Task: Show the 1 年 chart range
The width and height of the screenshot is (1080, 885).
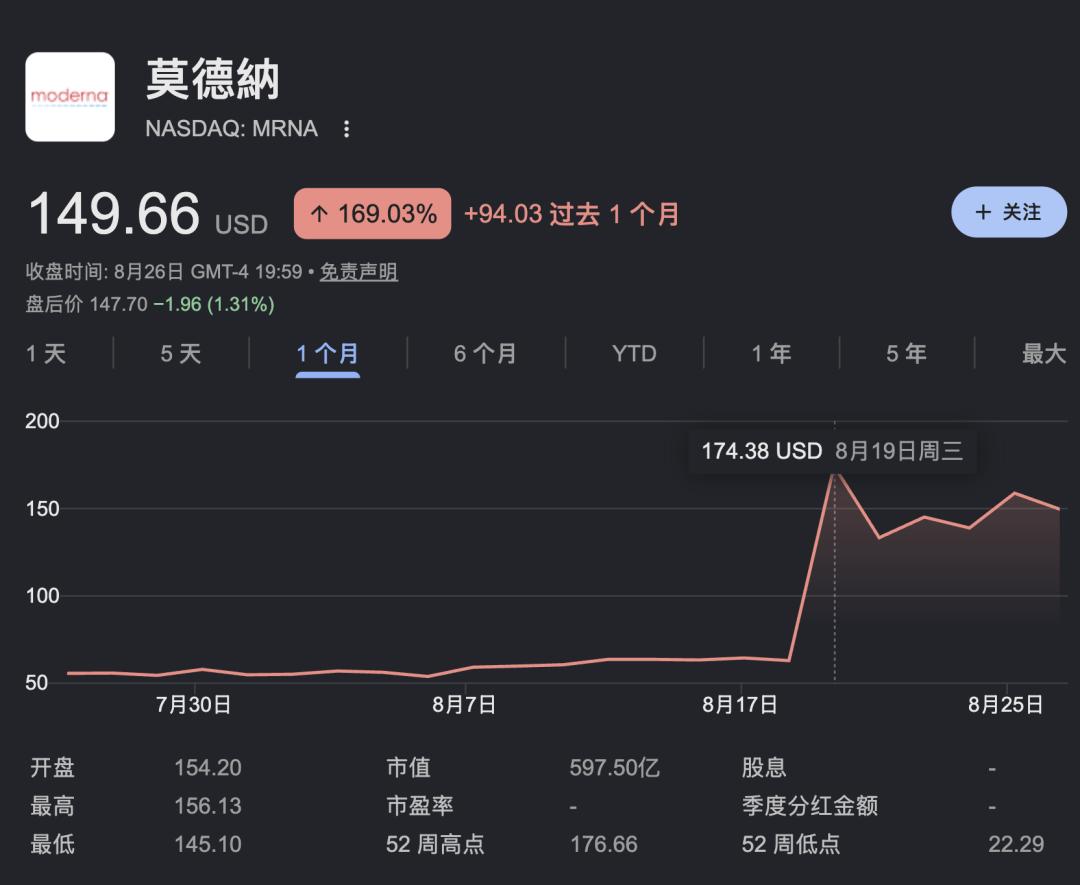Action: (x=771, y=354)
